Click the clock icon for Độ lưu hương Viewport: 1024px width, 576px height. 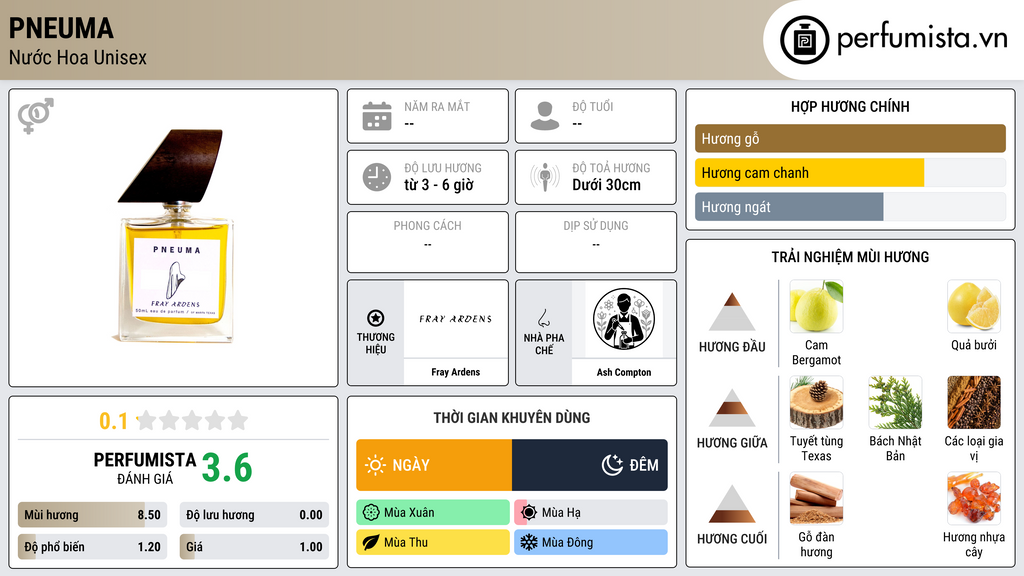coord(377,177)
